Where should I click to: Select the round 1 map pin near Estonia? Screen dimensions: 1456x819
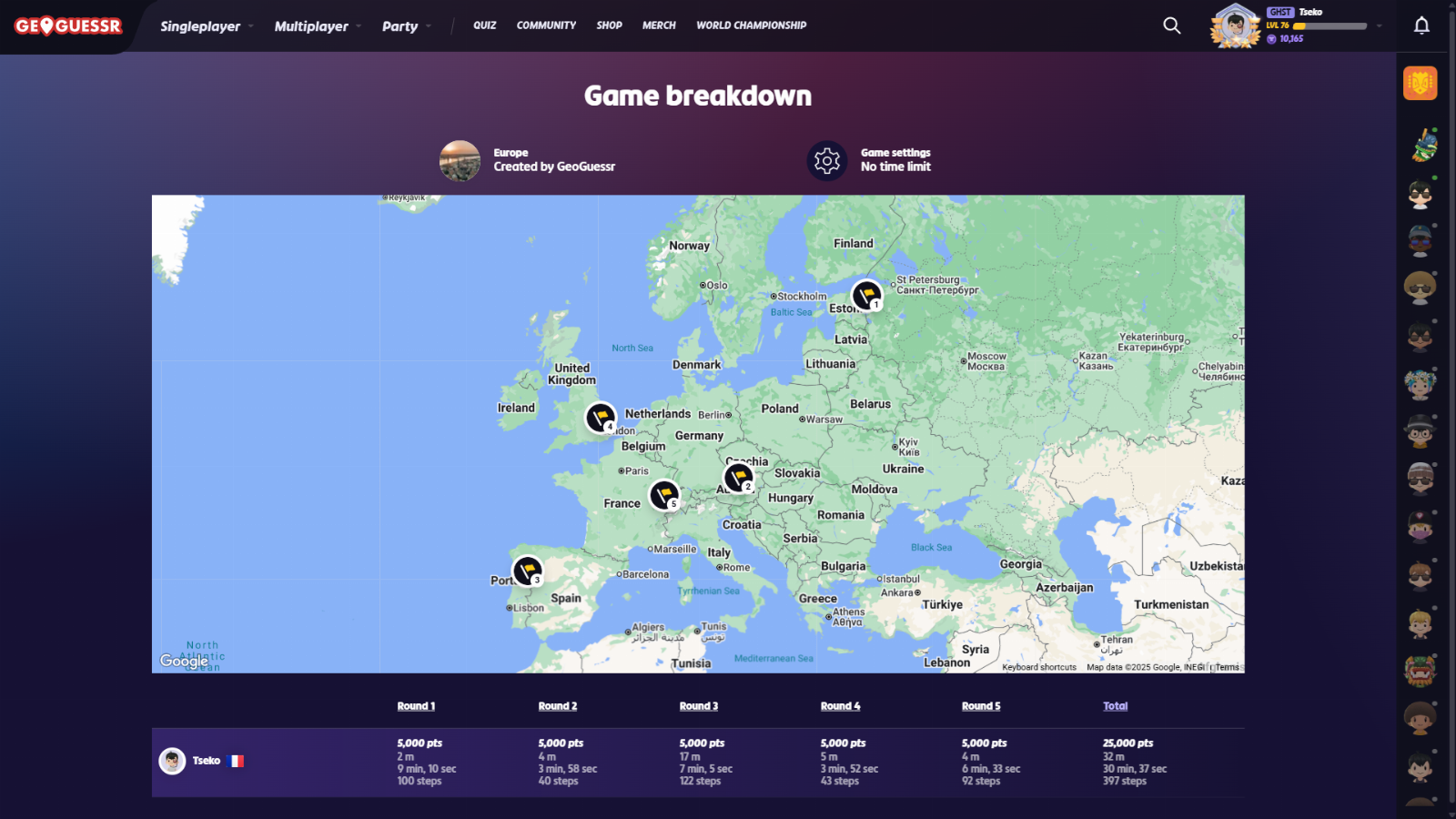866,295
